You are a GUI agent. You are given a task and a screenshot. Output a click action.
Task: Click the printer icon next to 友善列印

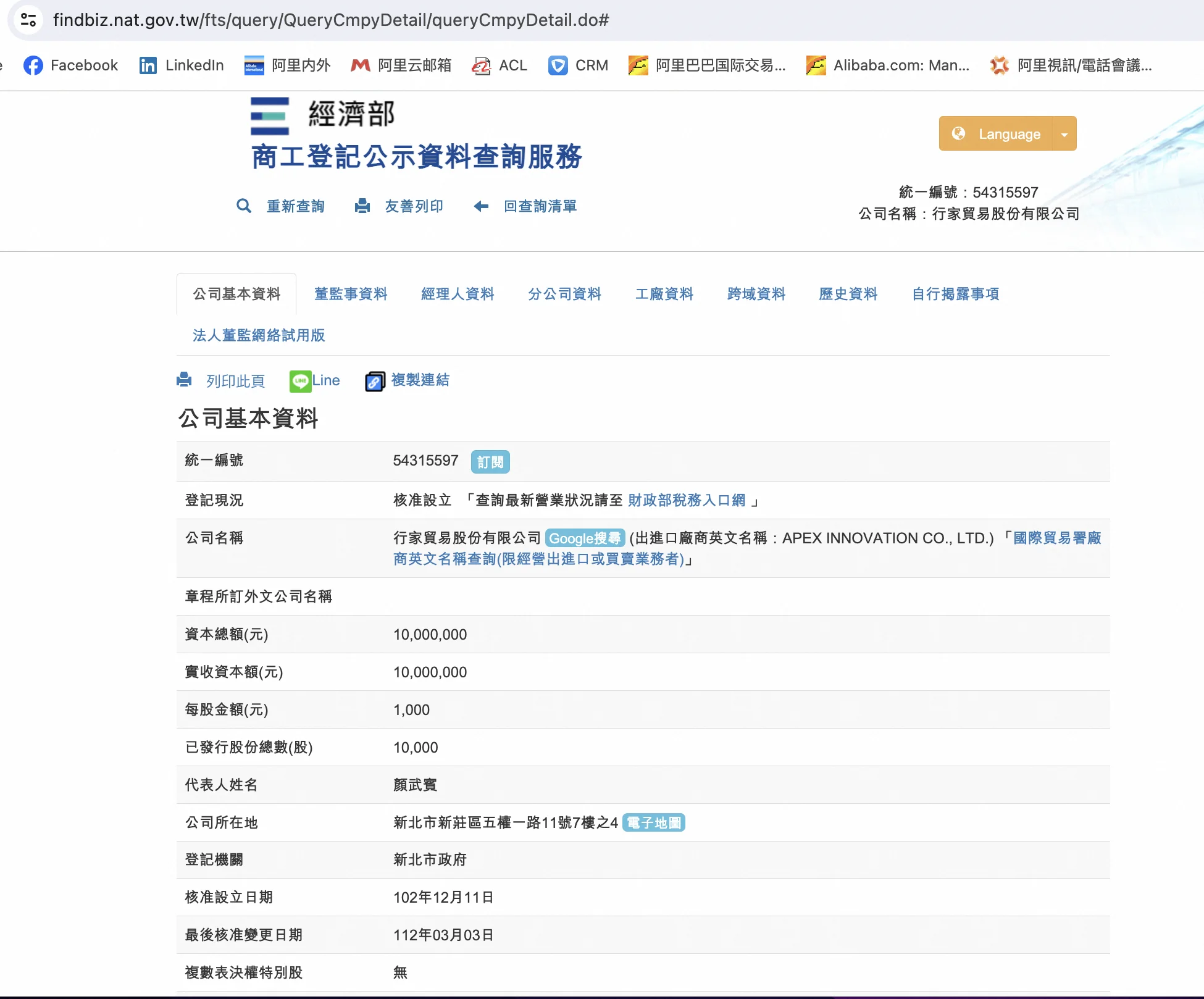tap(362, 206)
